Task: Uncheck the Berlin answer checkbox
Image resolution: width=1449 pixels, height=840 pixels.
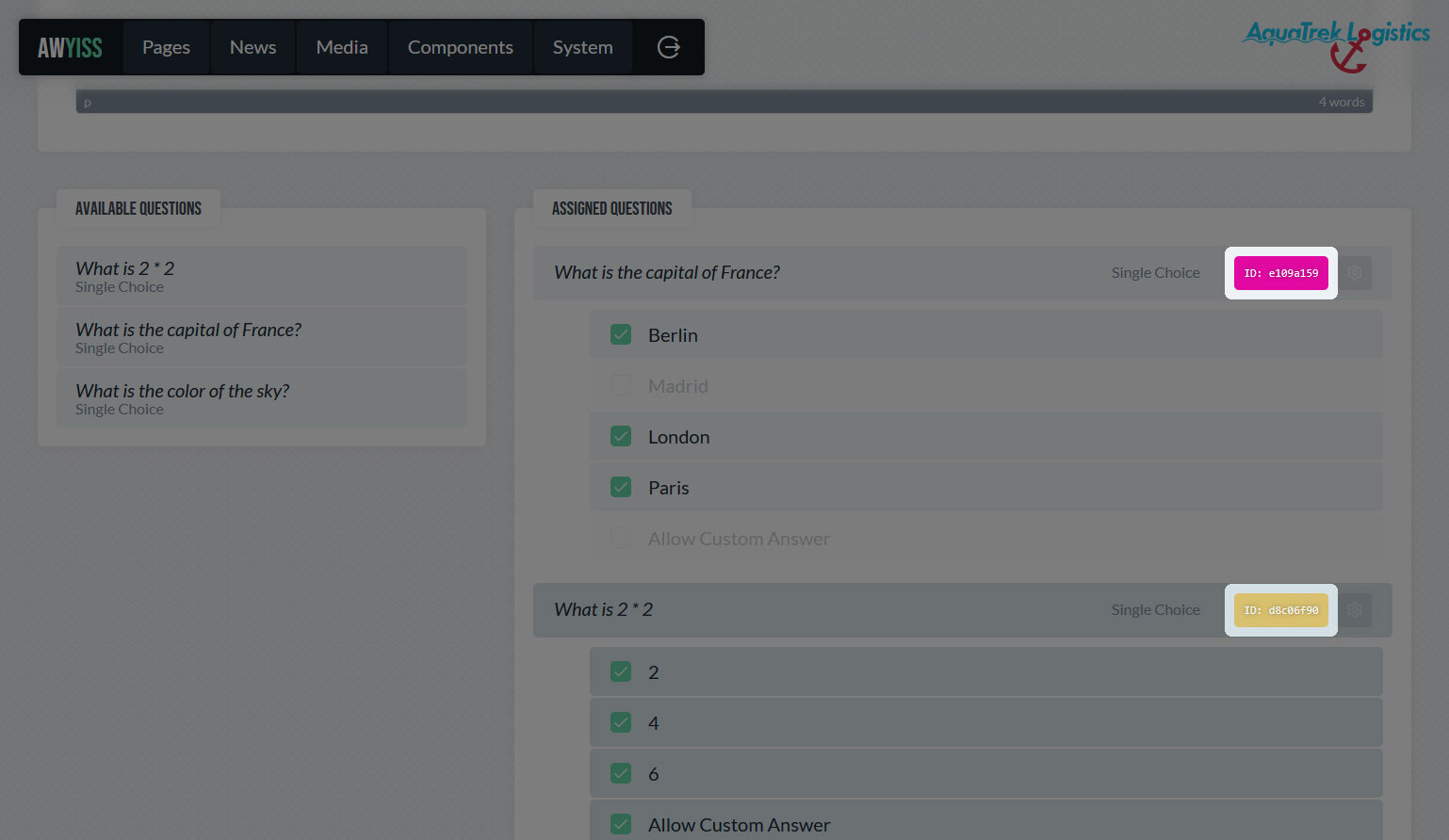Action: [x=621, y=335]
